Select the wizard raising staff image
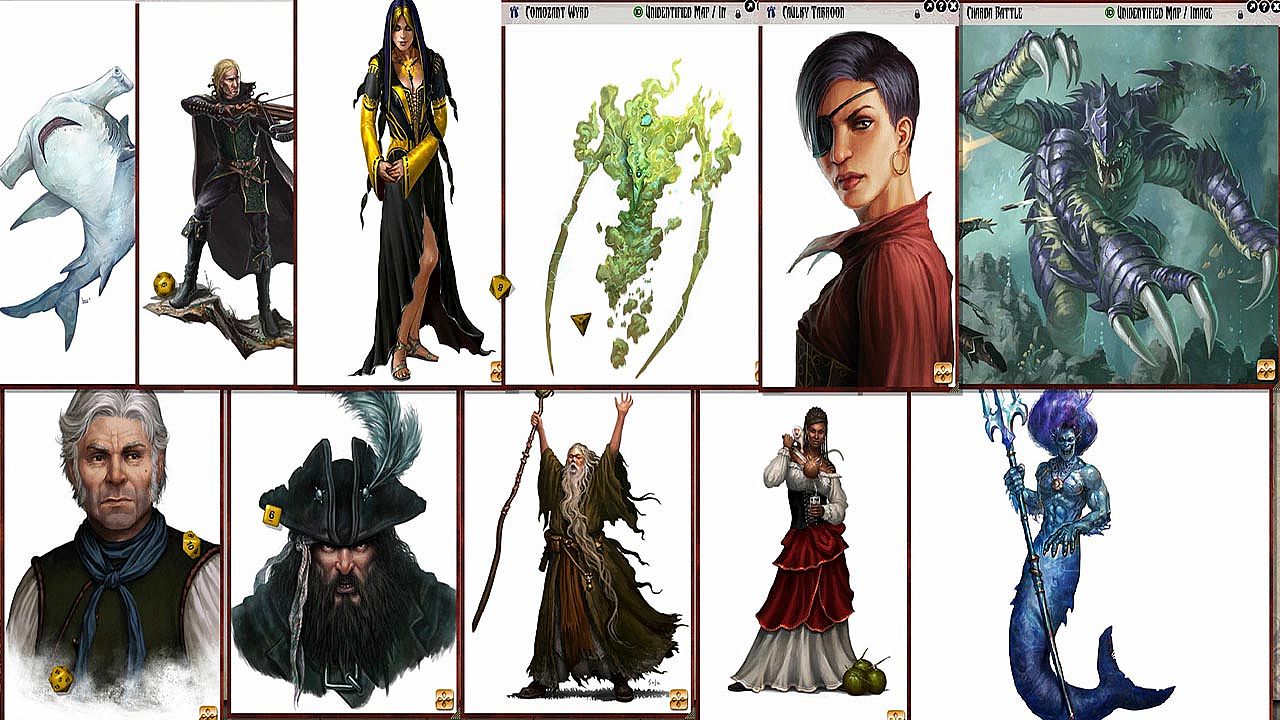The width and height of the screenshot is (1280, 720). tap(578, 552)
